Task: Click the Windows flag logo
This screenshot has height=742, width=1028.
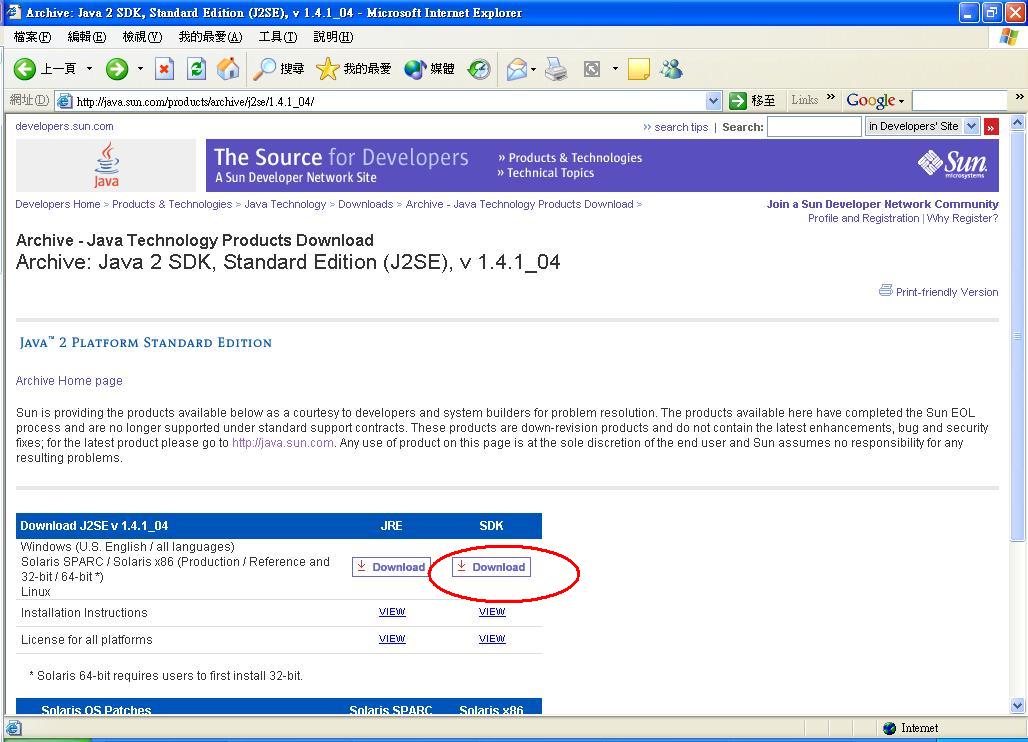Action: [1008, 37]
